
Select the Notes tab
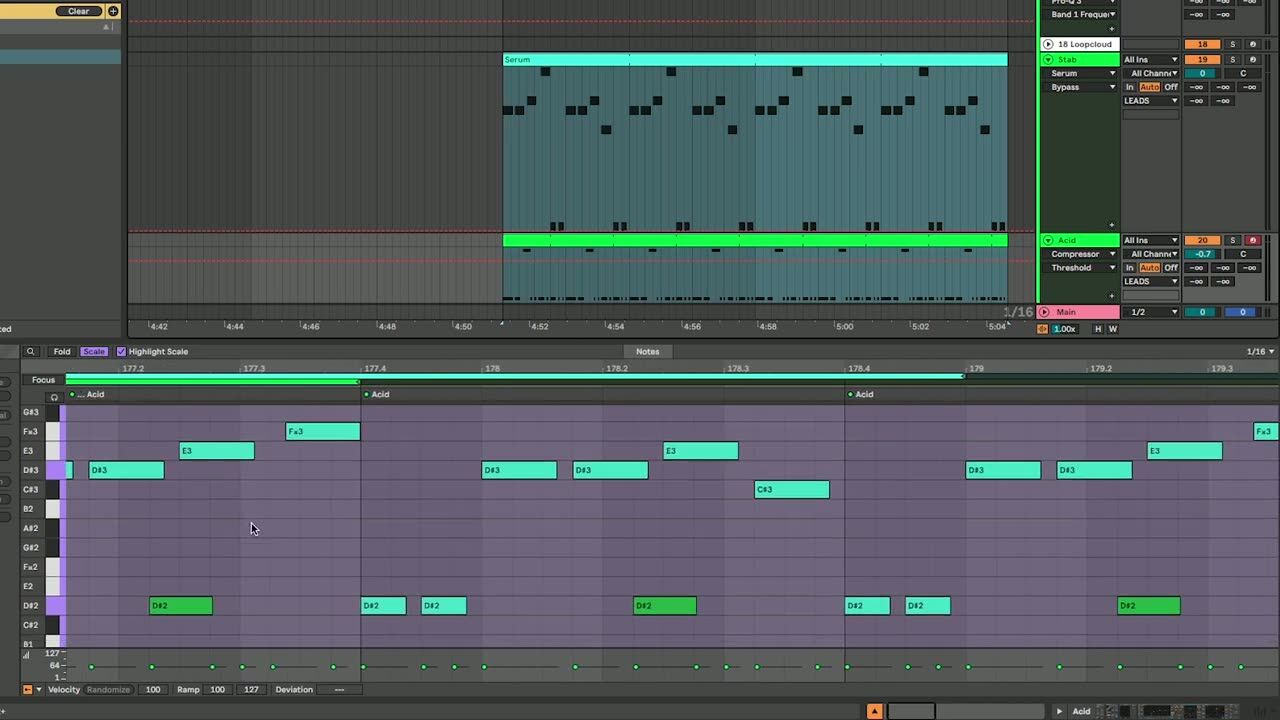point(648,352)
